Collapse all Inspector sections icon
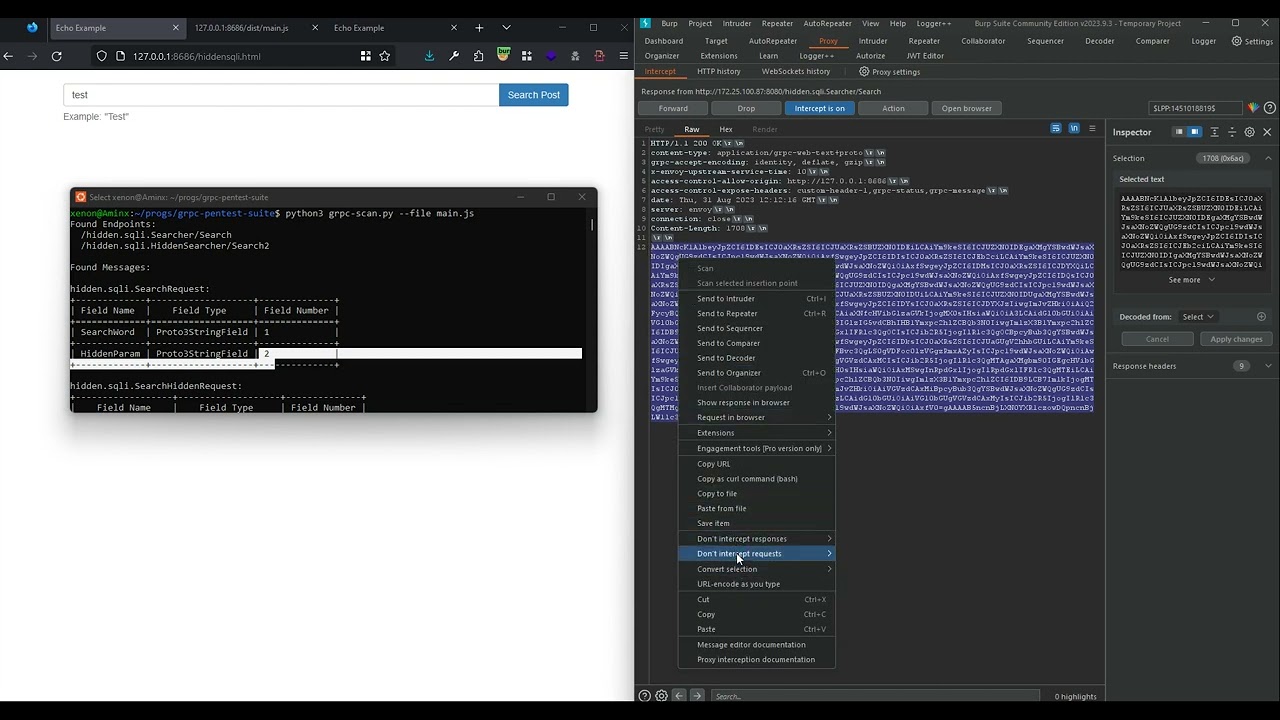 pyautogui.click(x=1232, y=132)
